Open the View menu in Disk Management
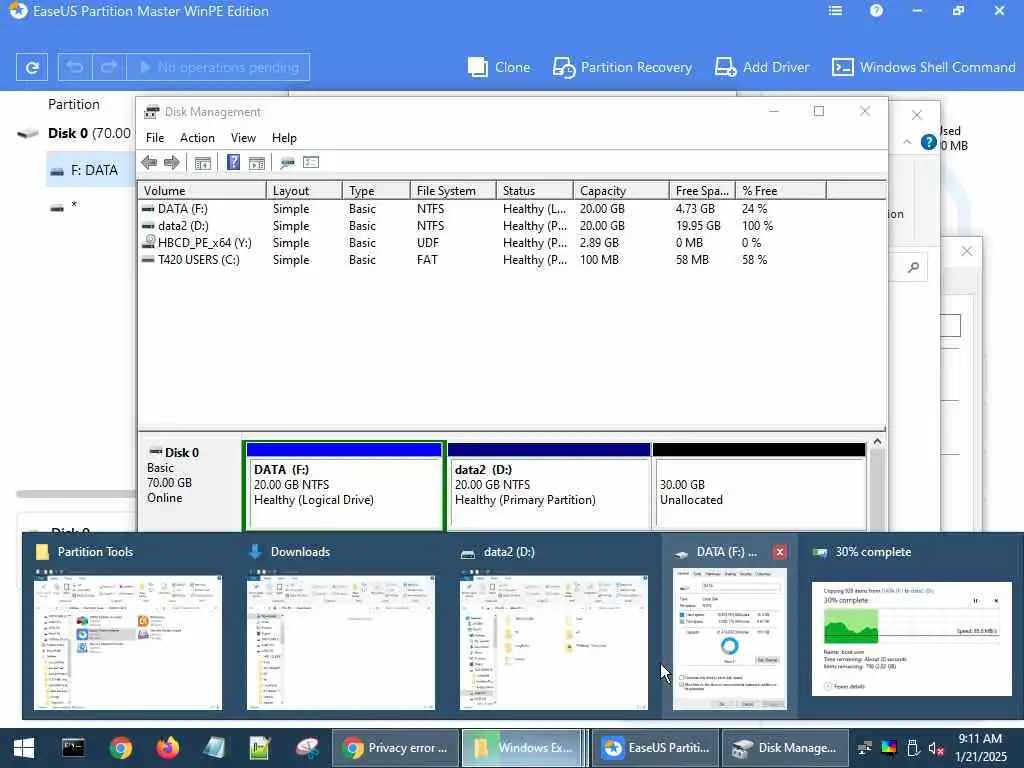The width and height of the screenshot is (1024, 768). [243, 138]
